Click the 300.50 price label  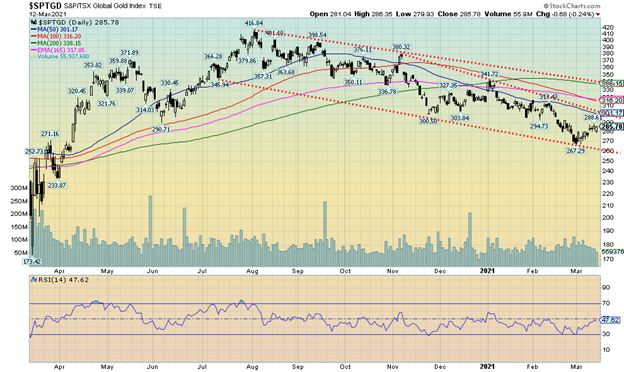[428, 121]
